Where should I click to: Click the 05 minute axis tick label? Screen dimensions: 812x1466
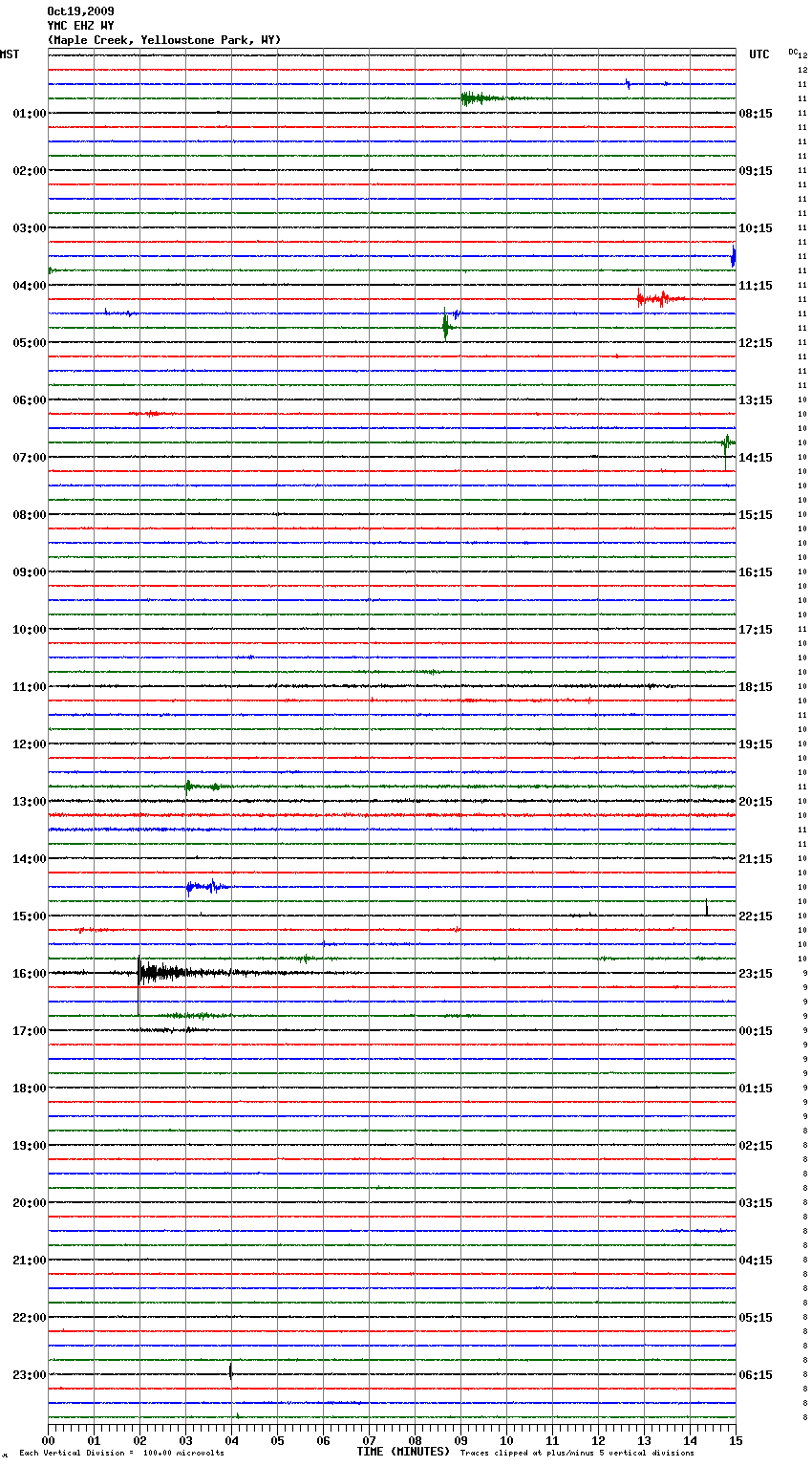[x=277, y=1440]
